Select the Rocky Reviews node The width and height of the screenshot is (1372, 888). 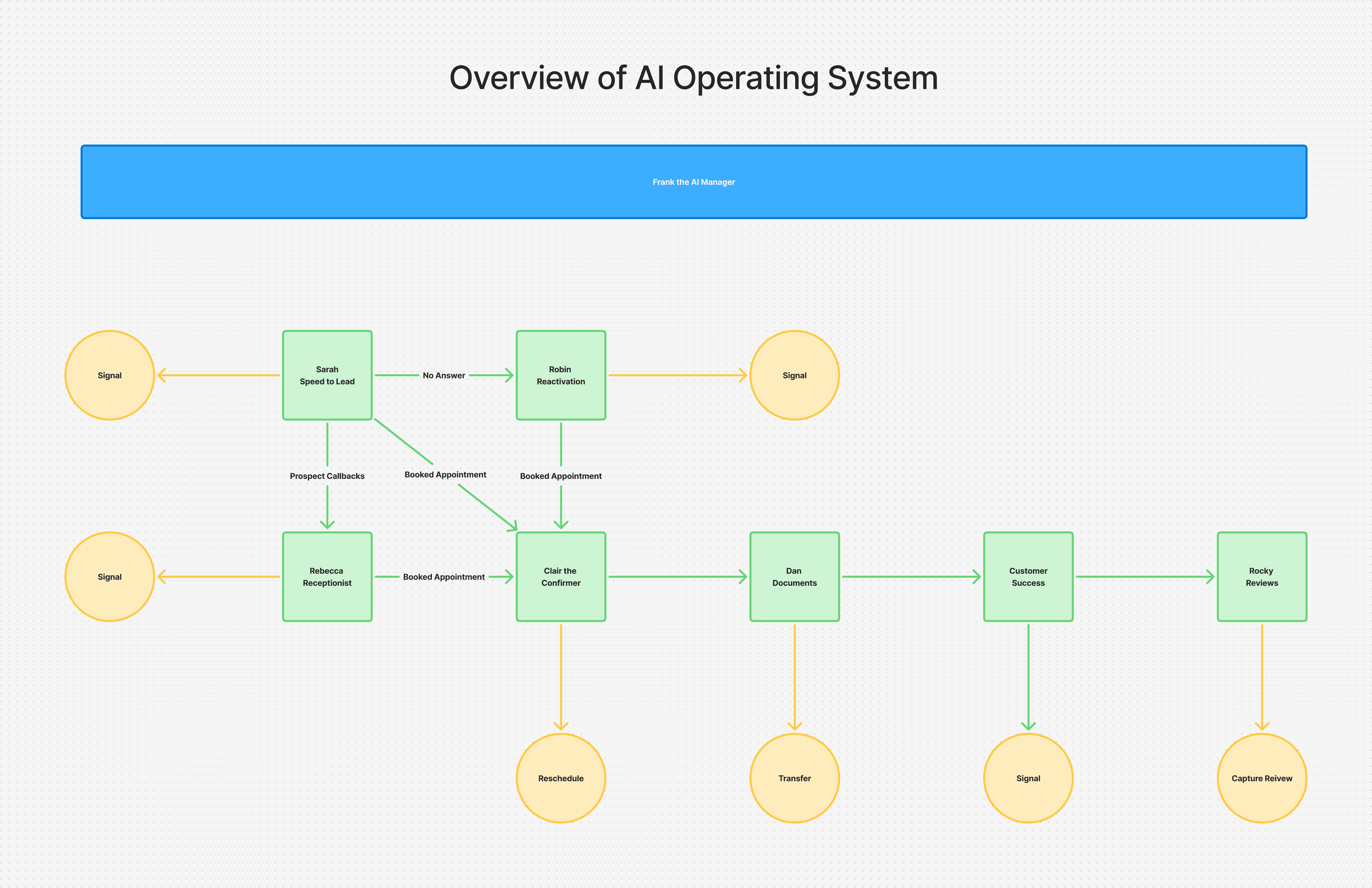pyautogui.click(x=1262, y=577)
